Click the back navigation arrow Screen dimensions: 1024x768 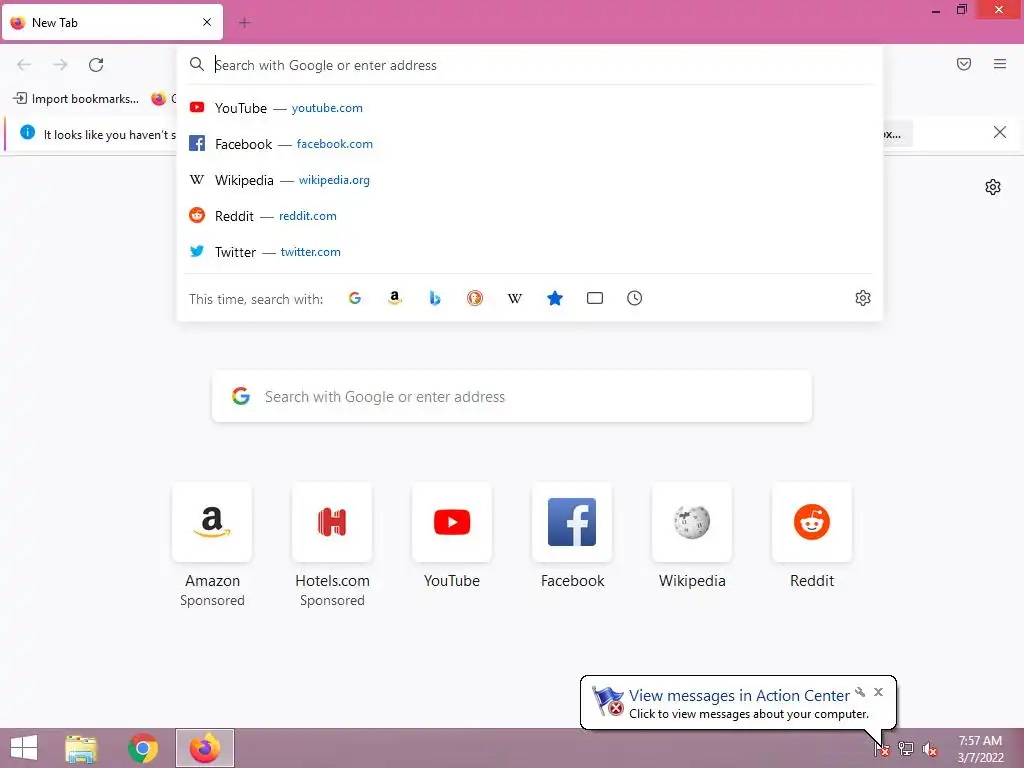(24, 65)
